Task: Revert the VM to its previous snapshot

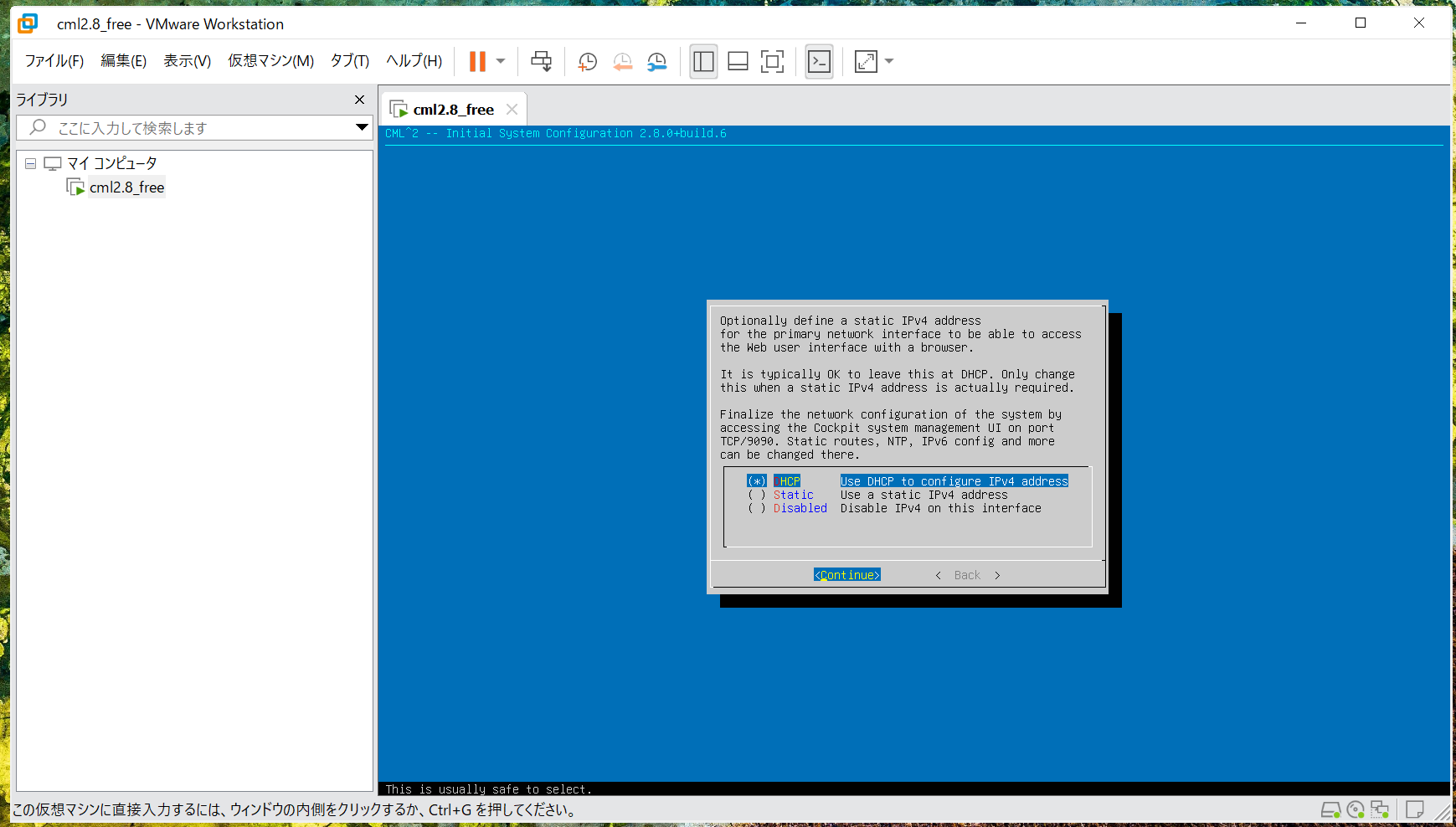Action: click(623, 61)
